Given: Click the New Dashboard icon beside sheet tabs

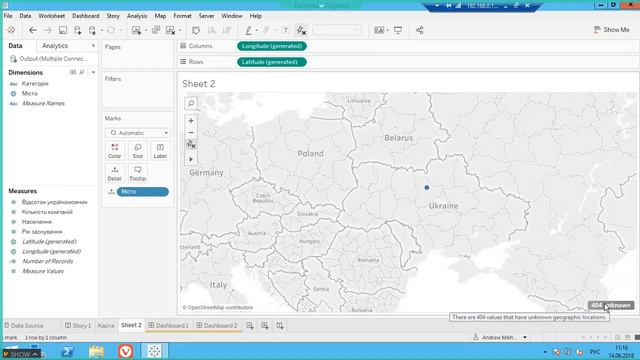Looking at the screenshot, I should (x=265, y=326).
